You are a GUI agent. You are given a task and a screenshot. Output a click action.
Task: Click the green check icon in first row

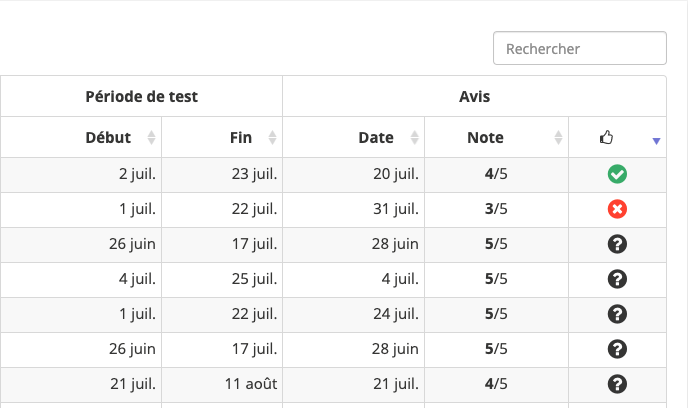[x=617, y=174]
